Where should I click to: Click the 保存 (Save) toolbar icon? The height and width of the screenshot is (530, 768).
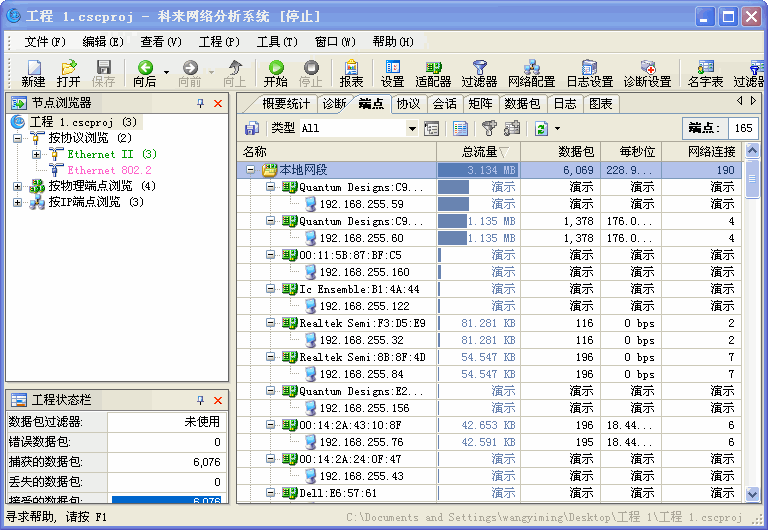pos(103,73)
